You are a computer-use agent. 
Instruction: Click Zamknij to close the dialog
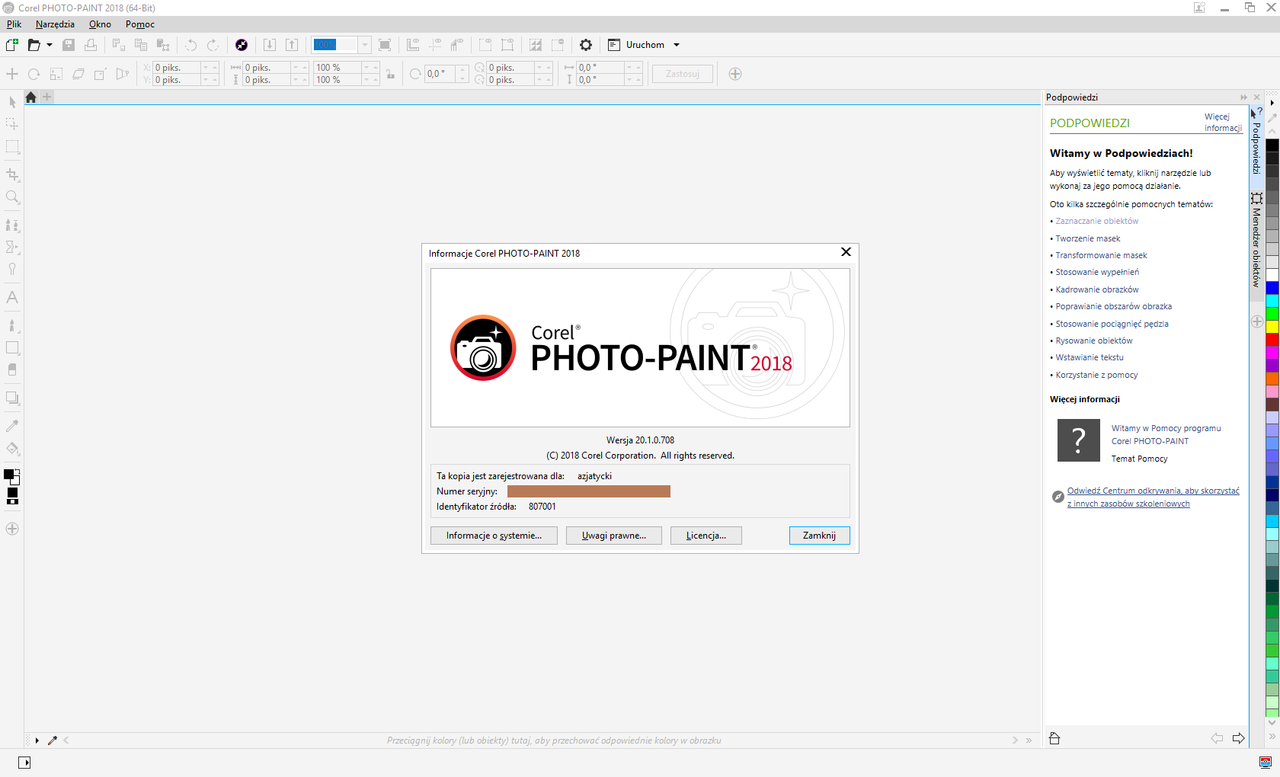819,536
